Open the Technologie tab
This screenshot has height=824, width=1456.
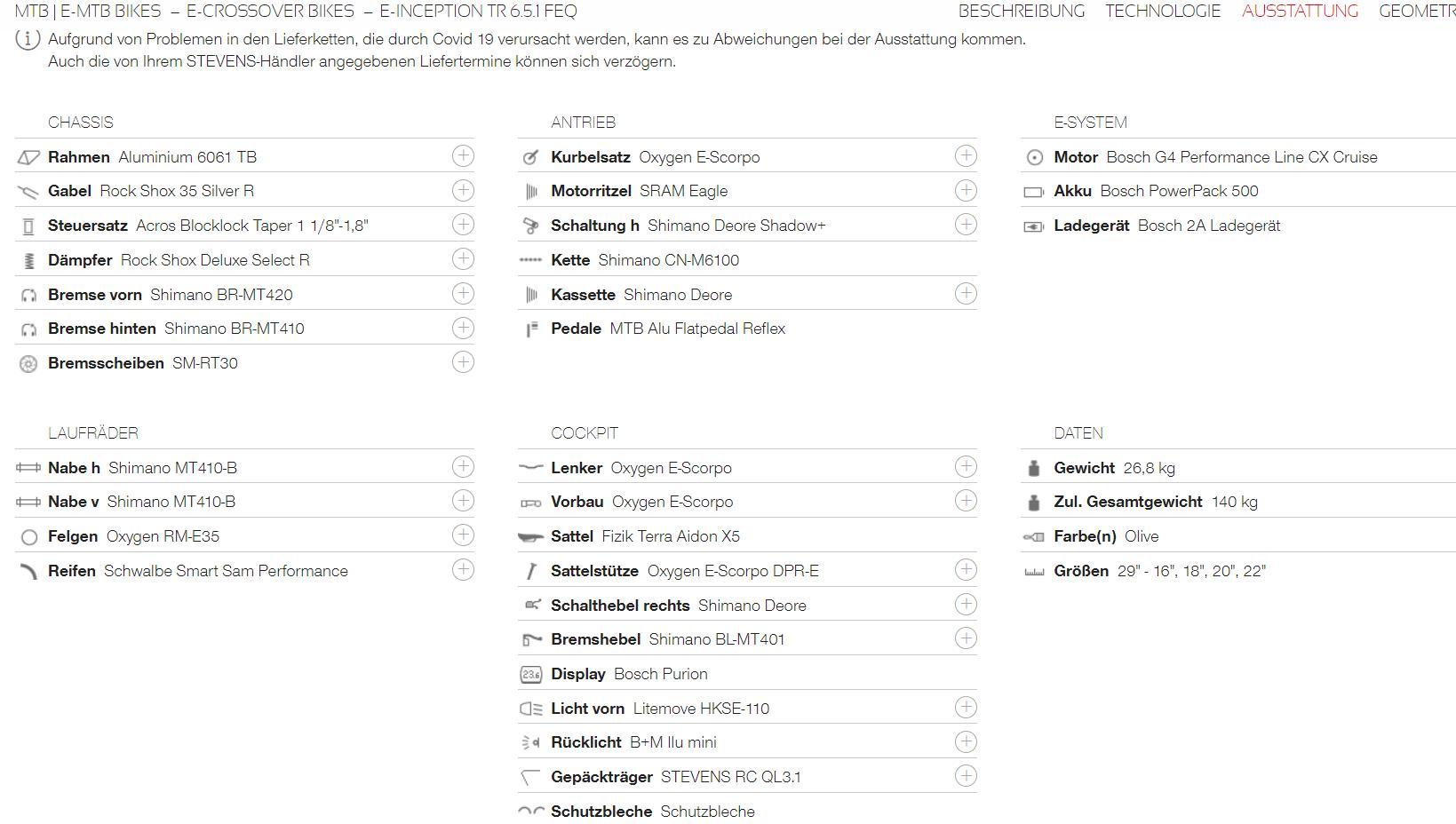[x=1163, y=12]
